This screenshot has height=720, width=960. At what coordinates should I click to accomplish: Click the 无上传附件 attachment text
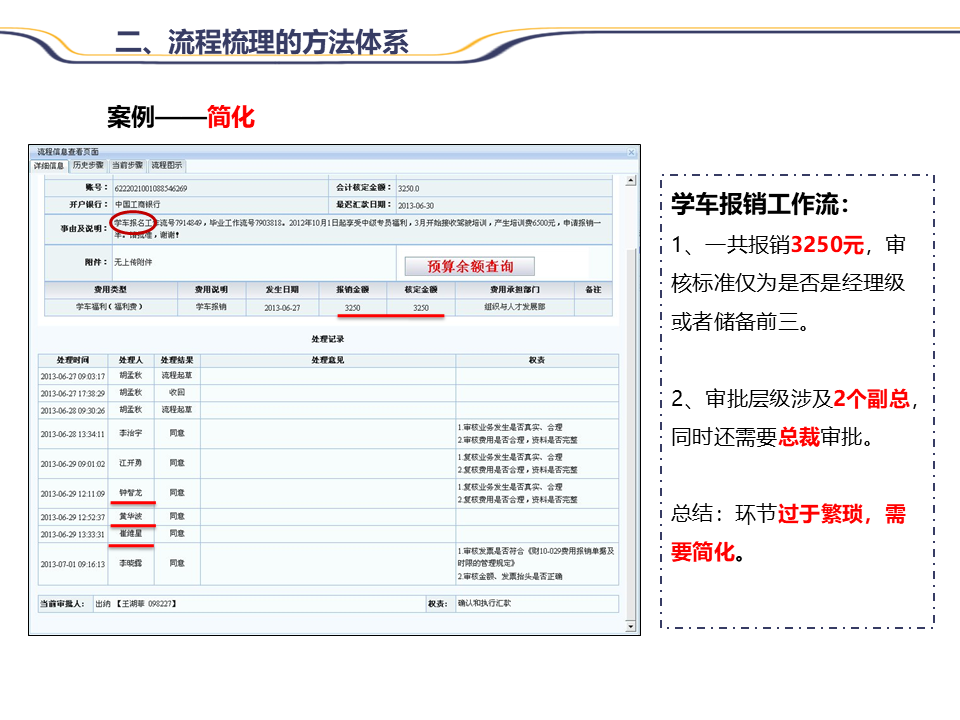pyautogui.click(x=133, y=262)
